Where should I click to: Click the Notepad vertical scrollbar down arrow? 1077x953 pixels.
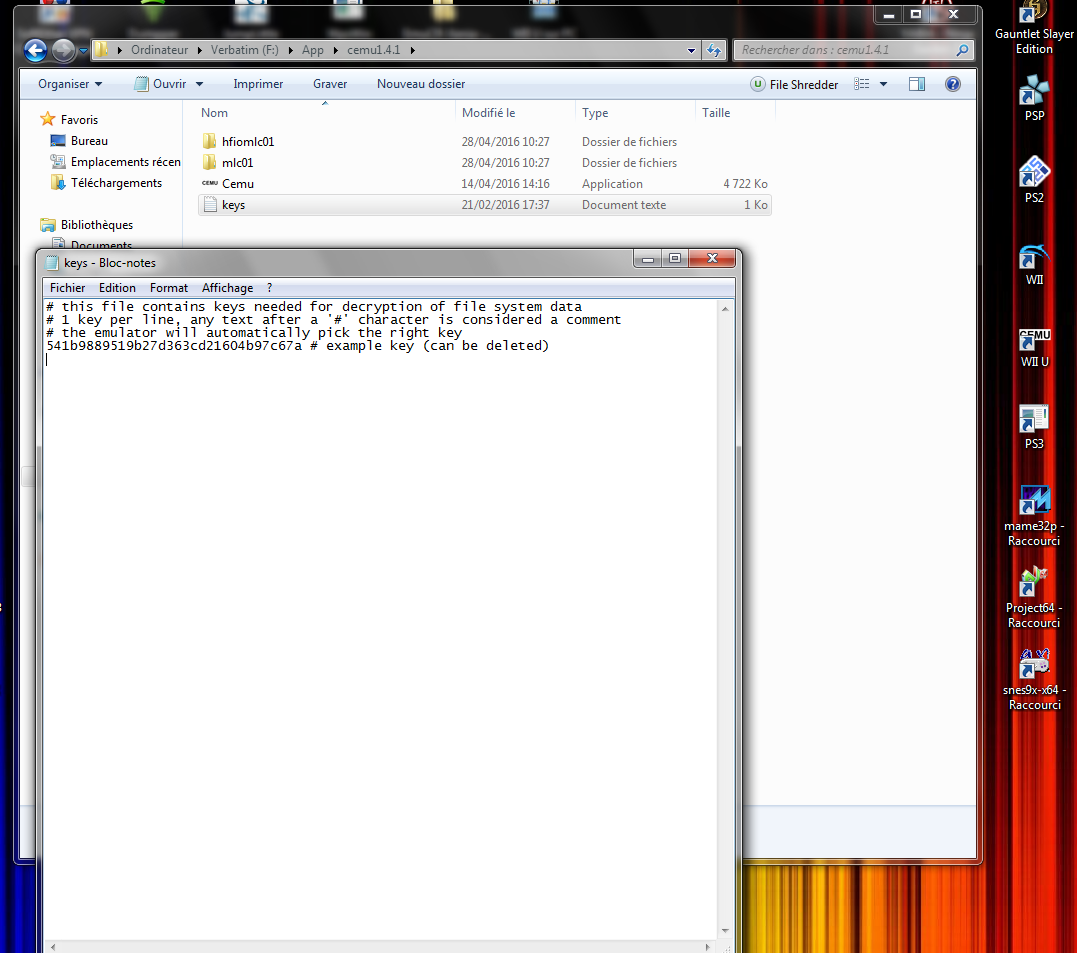[725, 931]
